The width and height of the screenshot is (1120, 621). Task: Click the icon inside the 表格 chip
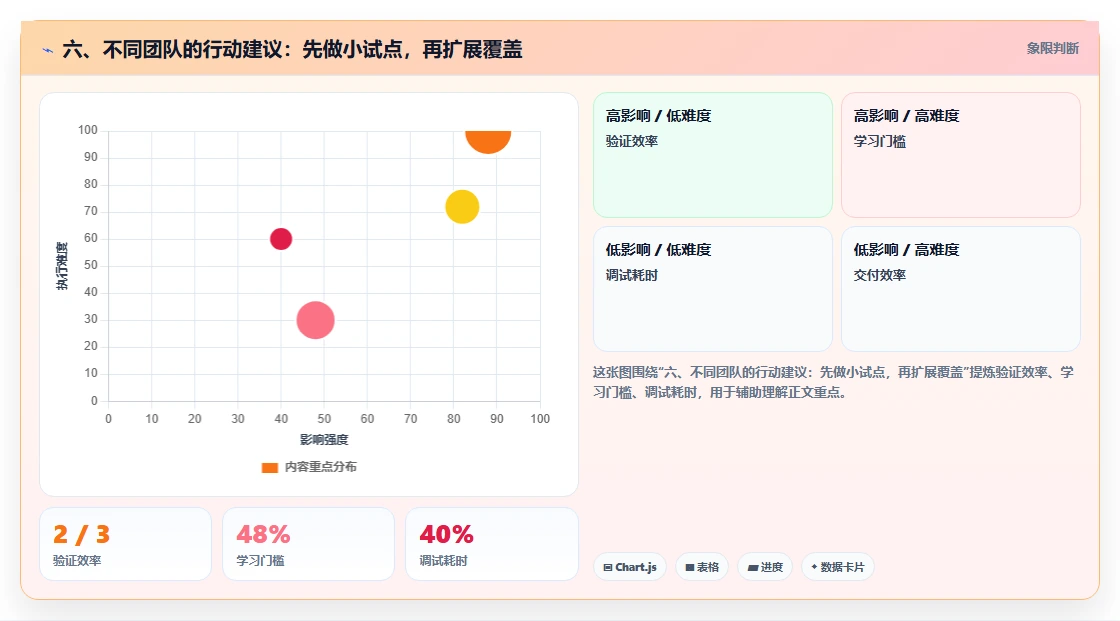coord(690,567)
